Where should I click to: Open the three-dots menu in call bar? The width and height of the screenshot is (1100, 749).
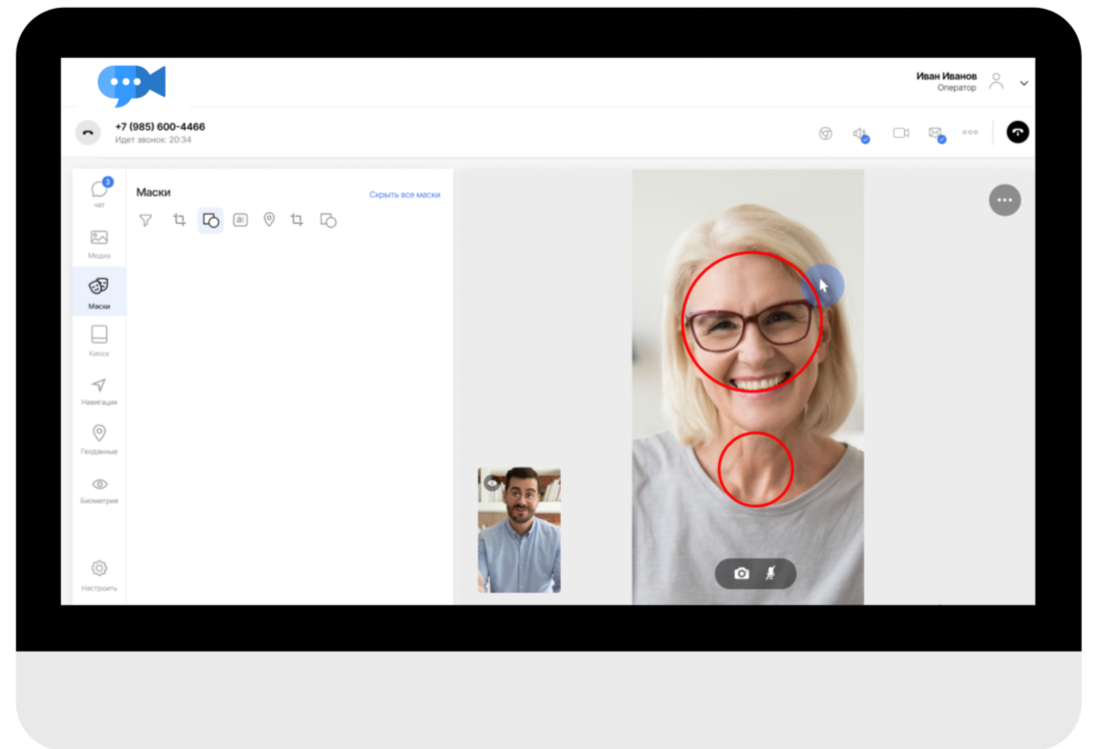pos(970,133)
